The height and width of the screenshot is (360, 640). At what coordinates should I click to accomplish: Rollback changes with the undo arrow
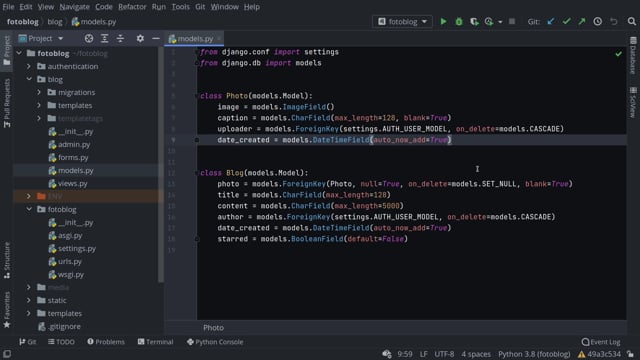point(613,22)
